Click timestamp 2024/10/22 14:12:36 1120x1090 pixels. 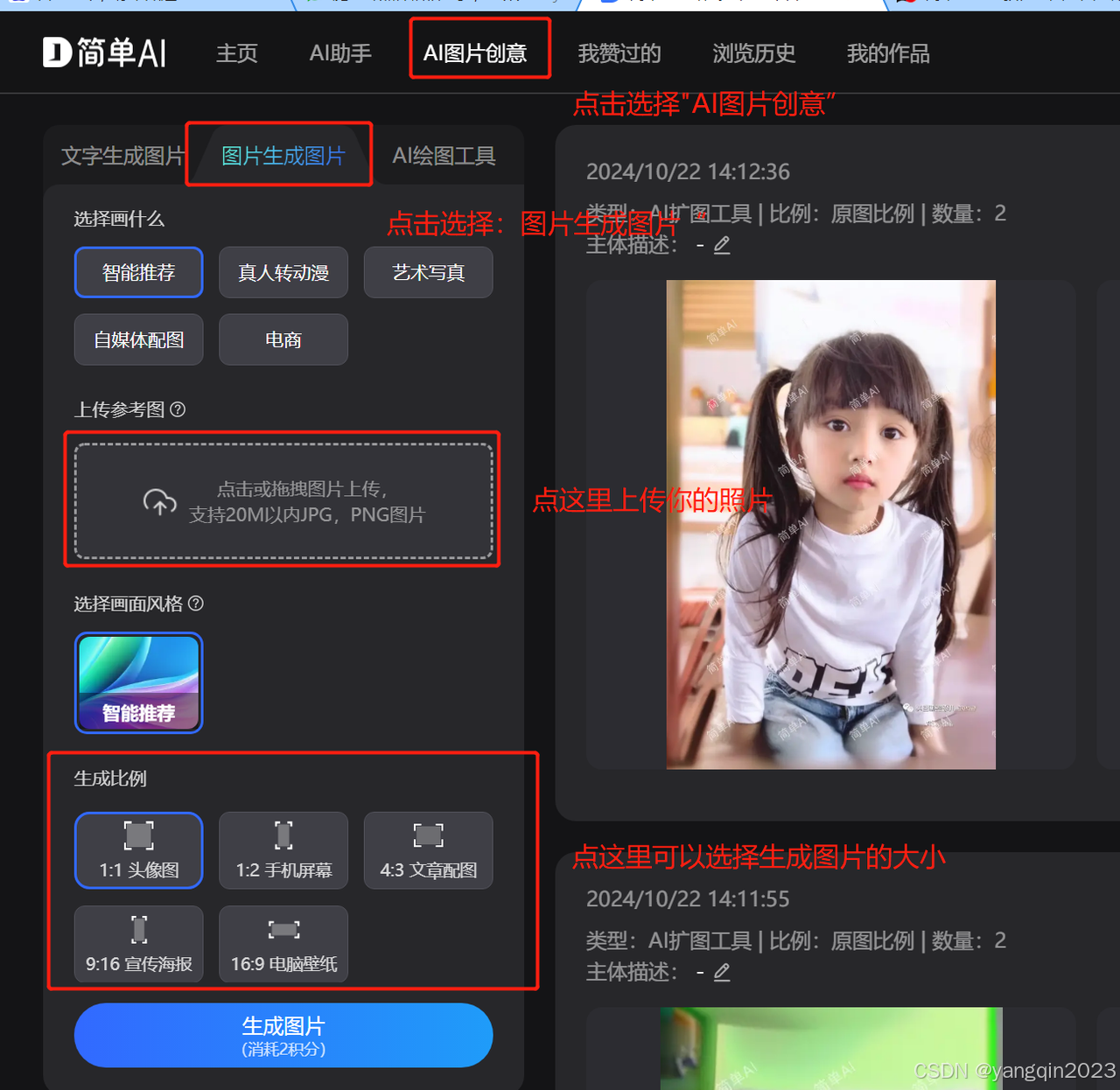688,171
